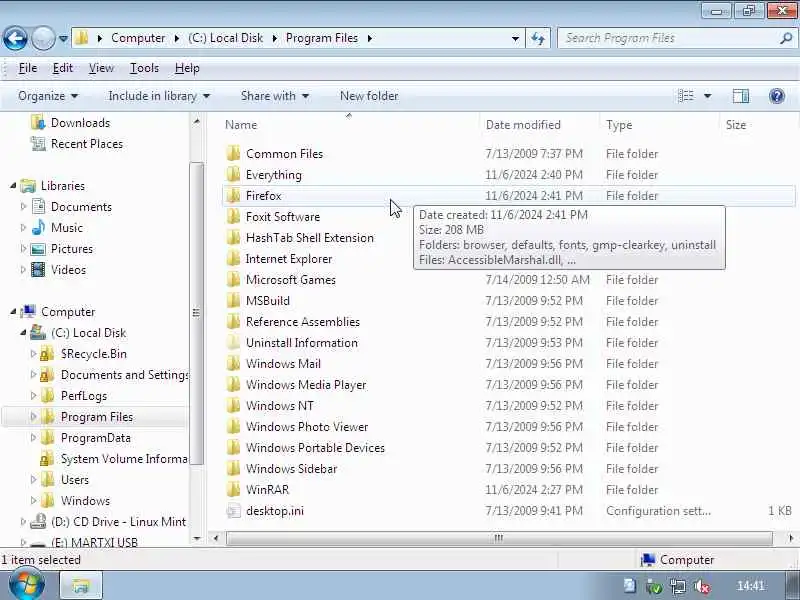Expand the arrow after Program Files breadcrumb
Screen dimensions: 800x600
pos(370,38)
